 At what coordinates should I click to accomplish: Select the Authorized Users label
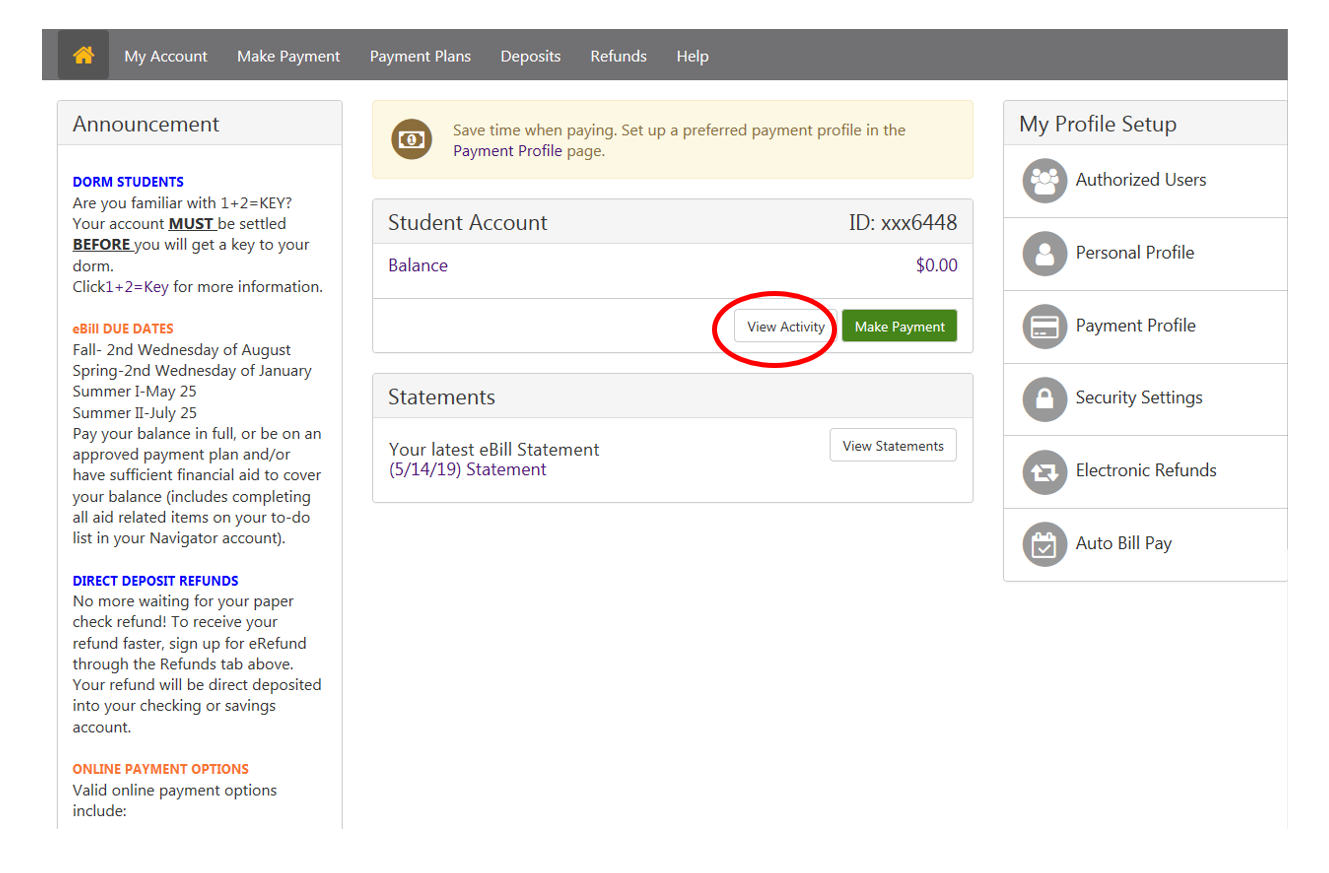pos(1141,180)
